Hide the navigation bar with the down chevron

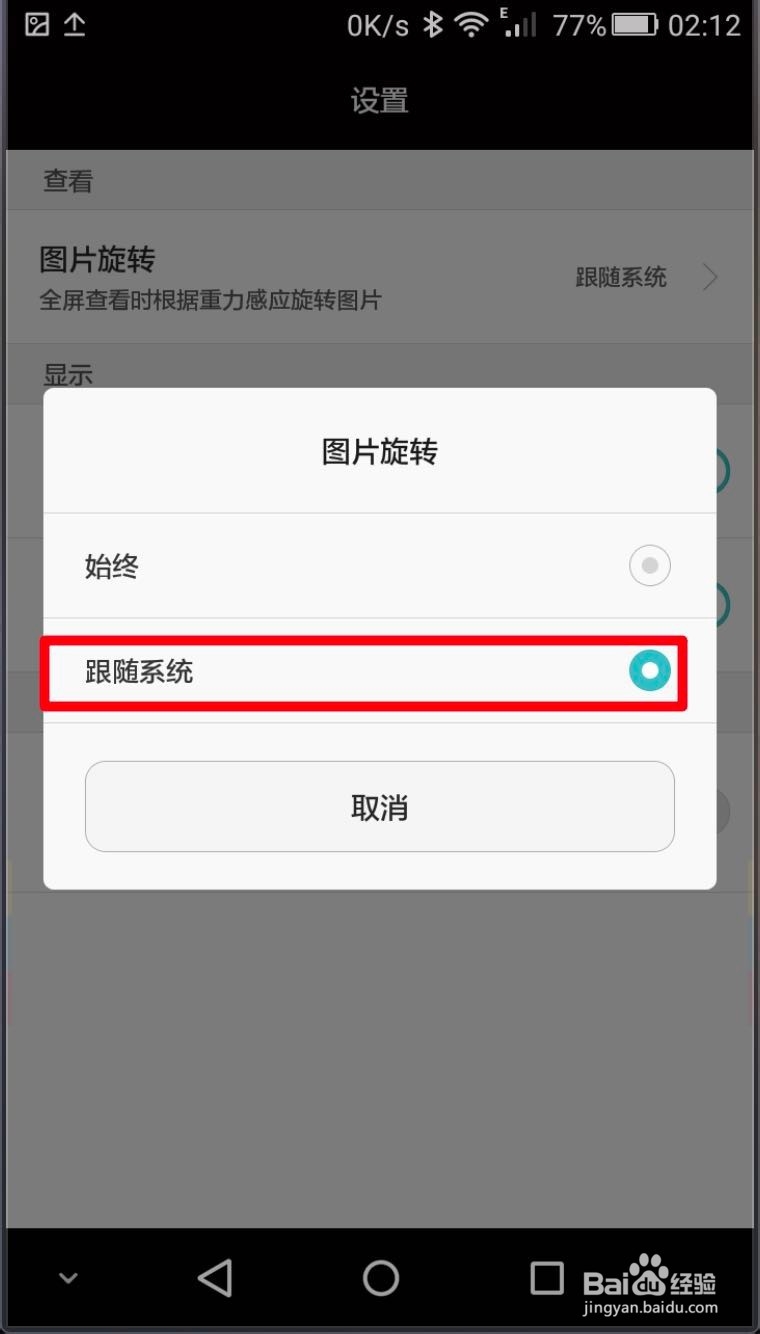[x=68, y=1278]
